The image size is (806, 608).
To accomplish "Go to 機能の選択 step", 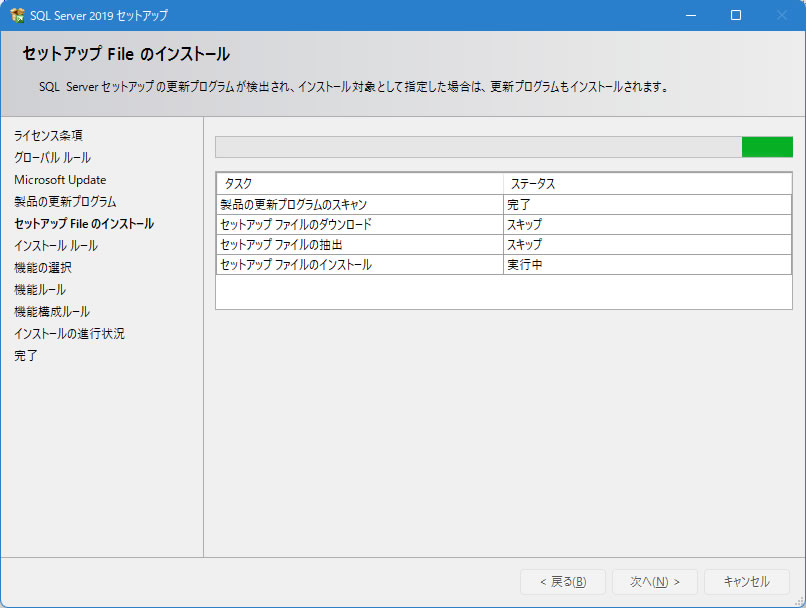I will (43, 268).
